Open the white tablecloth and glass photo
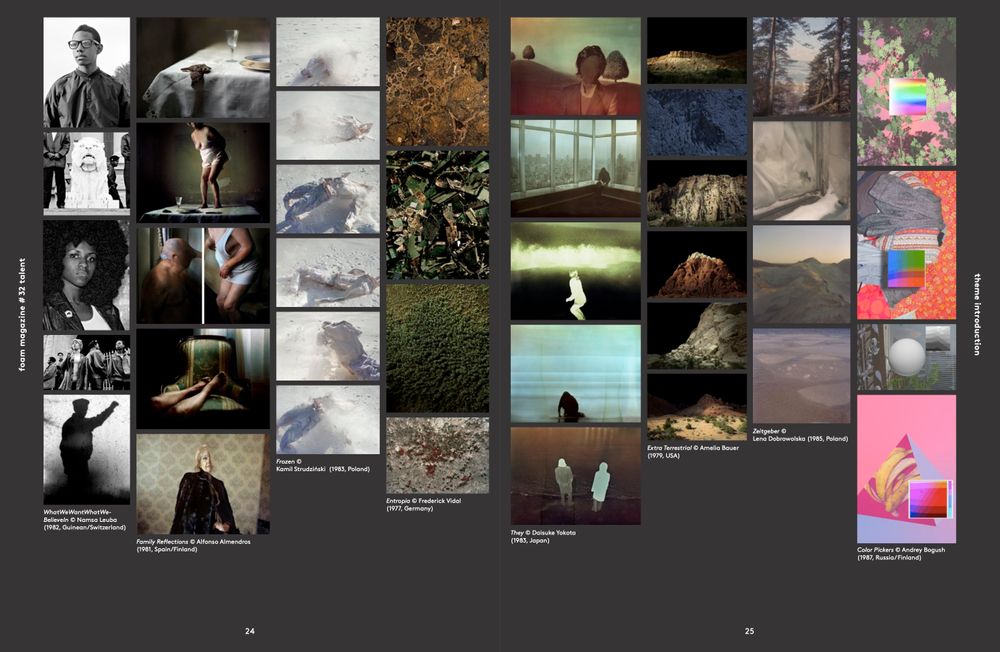This screenshot has width=1000, height=652. coord(203,67)
